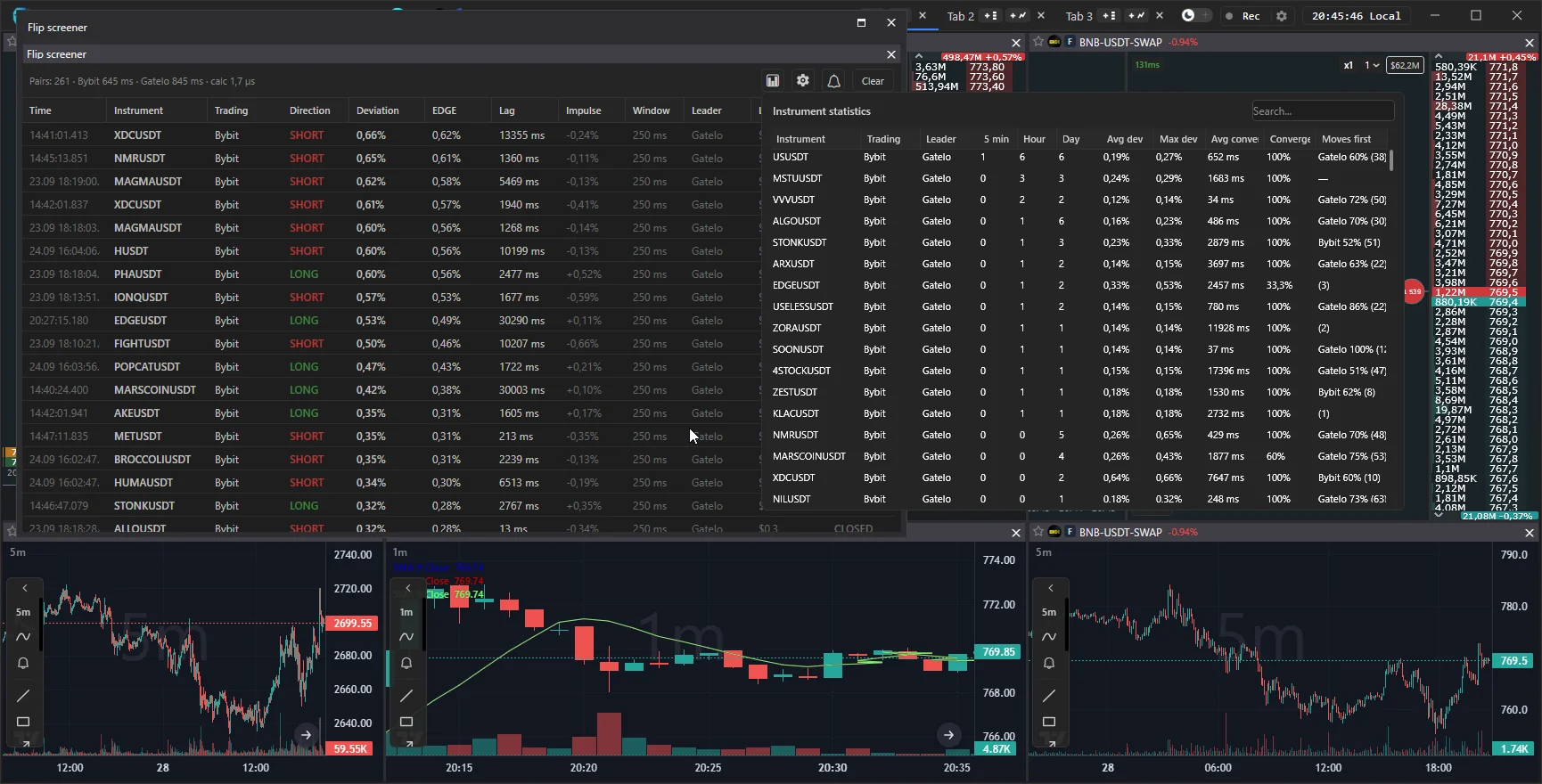The image size is (1542, 784).
Task: Click the add-chart icon on Tab 3
Action: click(x=1136, y=16)
